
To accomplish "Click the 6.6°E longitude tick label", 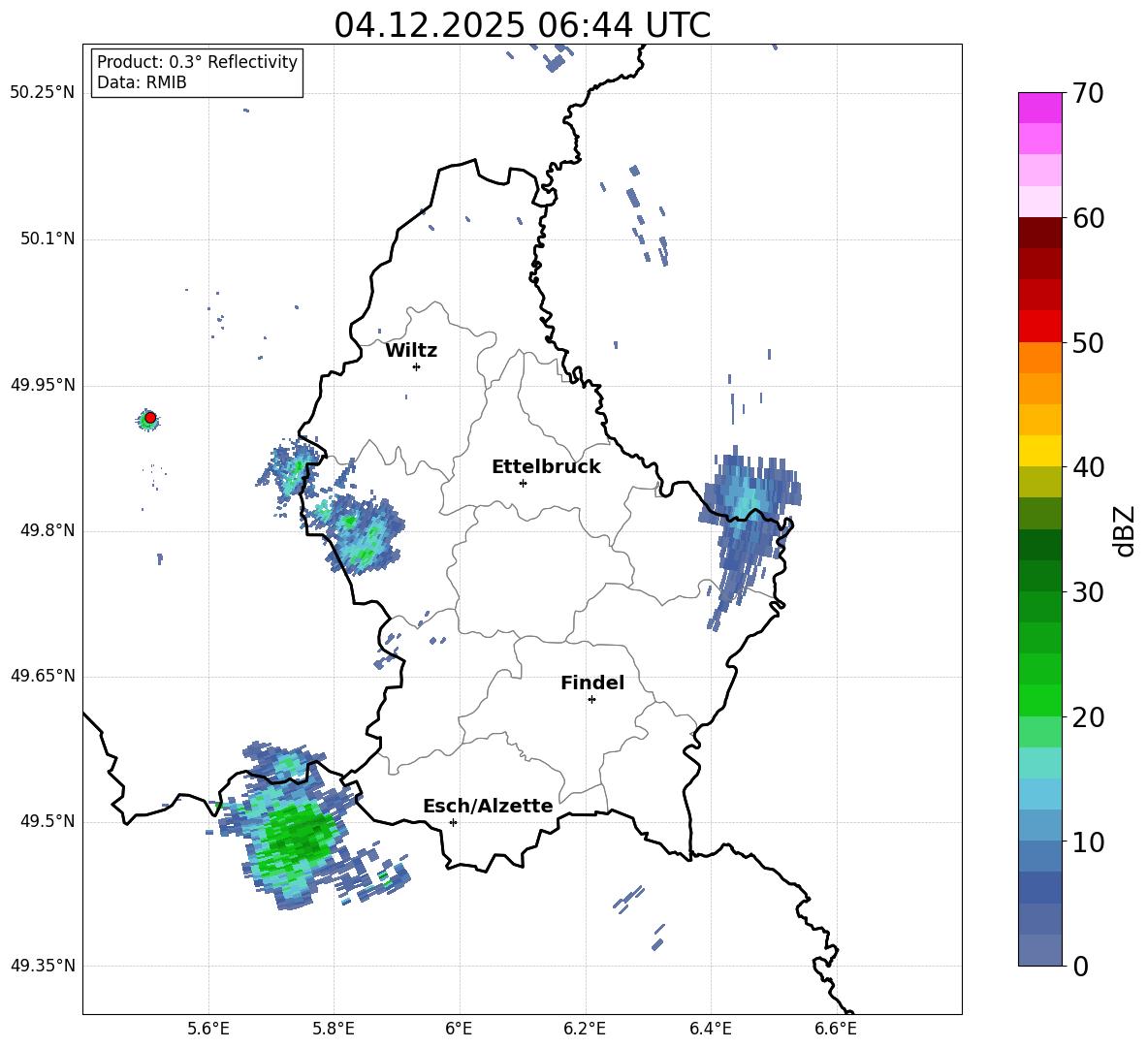I will (x=836, y=1029).
